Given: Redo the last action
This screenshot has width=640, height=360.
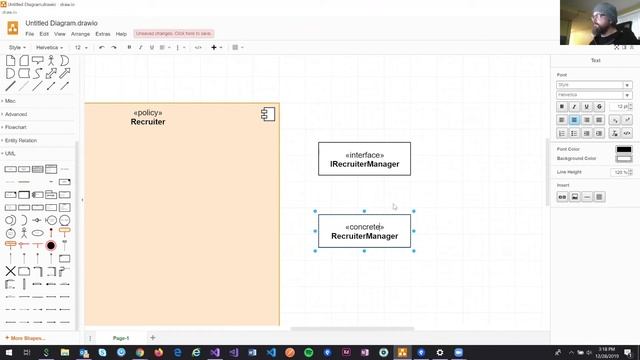Looking at the screenshot, I should tap(114, 47).
